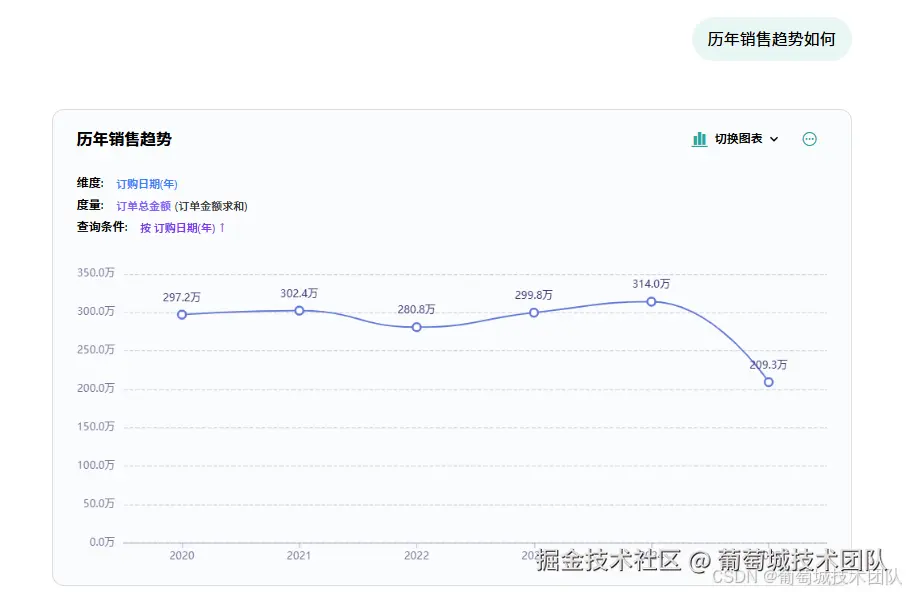The image size is (906, 592).
Task: Toggle the ascending sort arrow in 查询条件
Action: pos(222,228)
